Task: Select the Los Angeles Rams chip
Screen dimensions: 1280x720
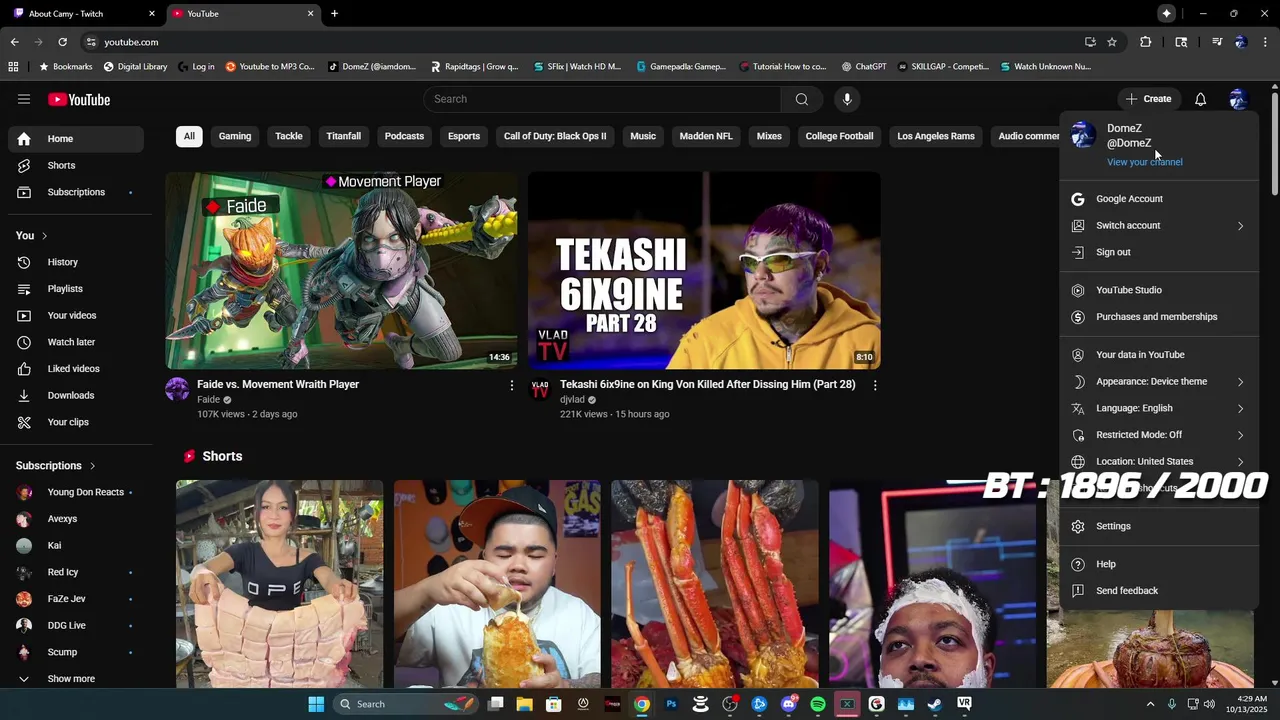Action: pos(936,136)
